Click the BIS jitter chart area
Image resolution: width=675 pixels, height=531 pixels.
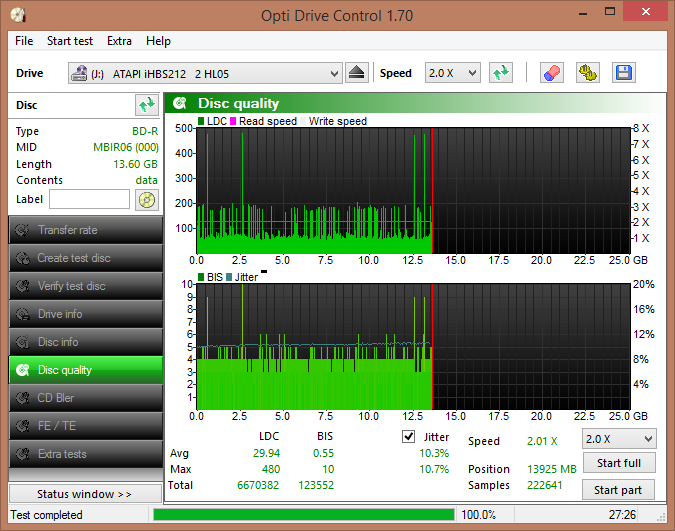(x=413, y=347)
